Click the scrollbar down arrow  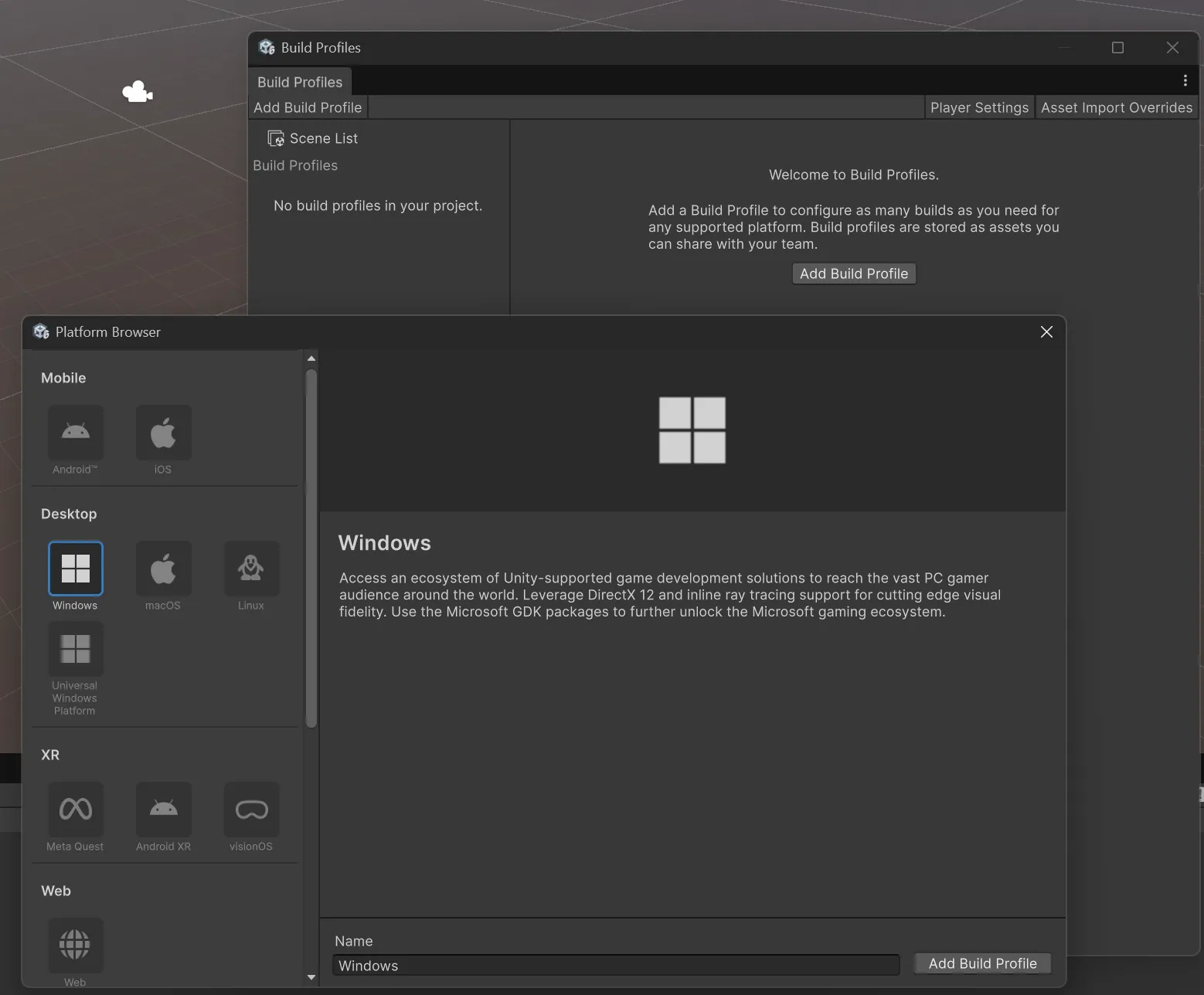[311, 978]
